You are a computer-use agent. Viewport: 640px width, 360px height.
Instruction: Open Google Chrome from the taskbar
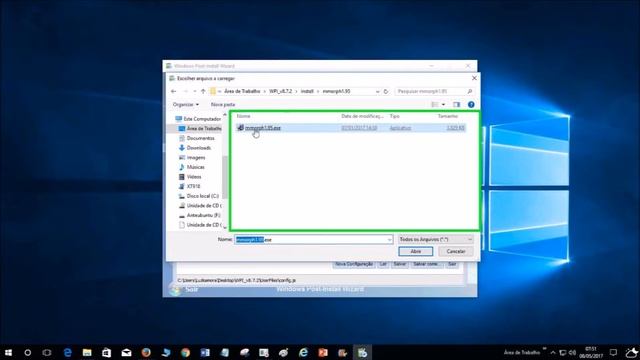point(185,352)
